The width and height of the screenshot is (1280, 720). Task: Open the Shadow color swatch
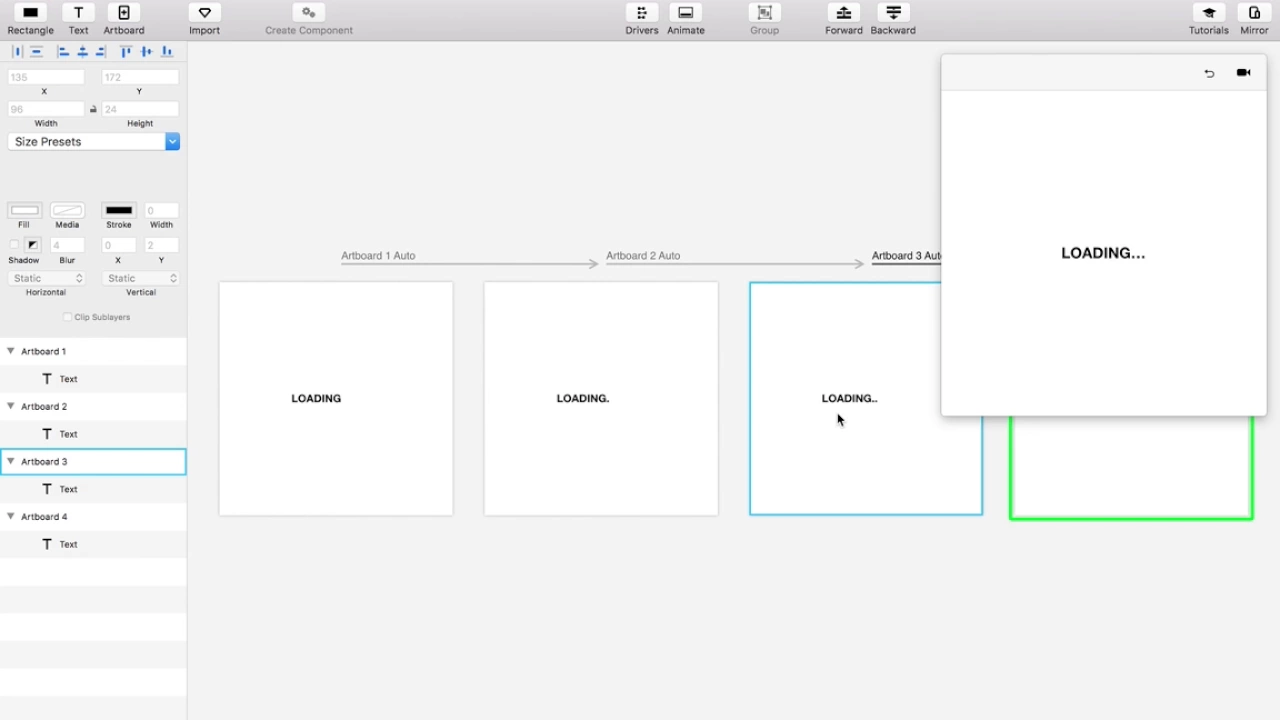(33, 244)
